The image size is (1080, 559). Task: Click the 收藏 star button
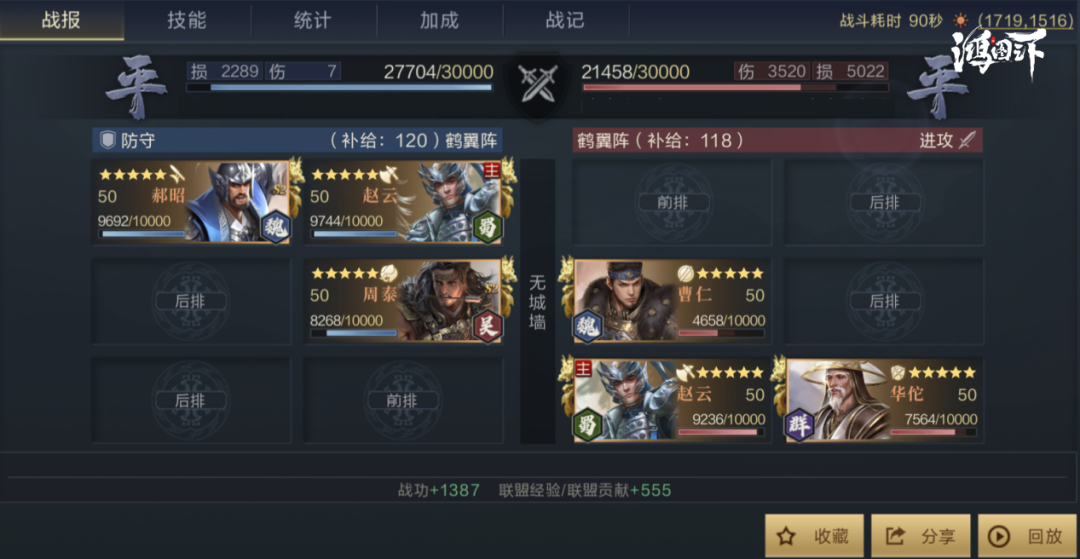tap(814, 536)
